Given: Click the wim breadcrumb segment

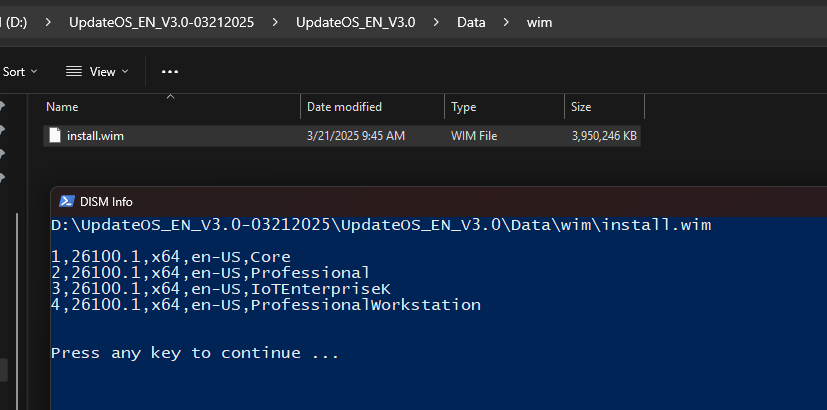Looking at the screenshot, I should click(540, 23).
